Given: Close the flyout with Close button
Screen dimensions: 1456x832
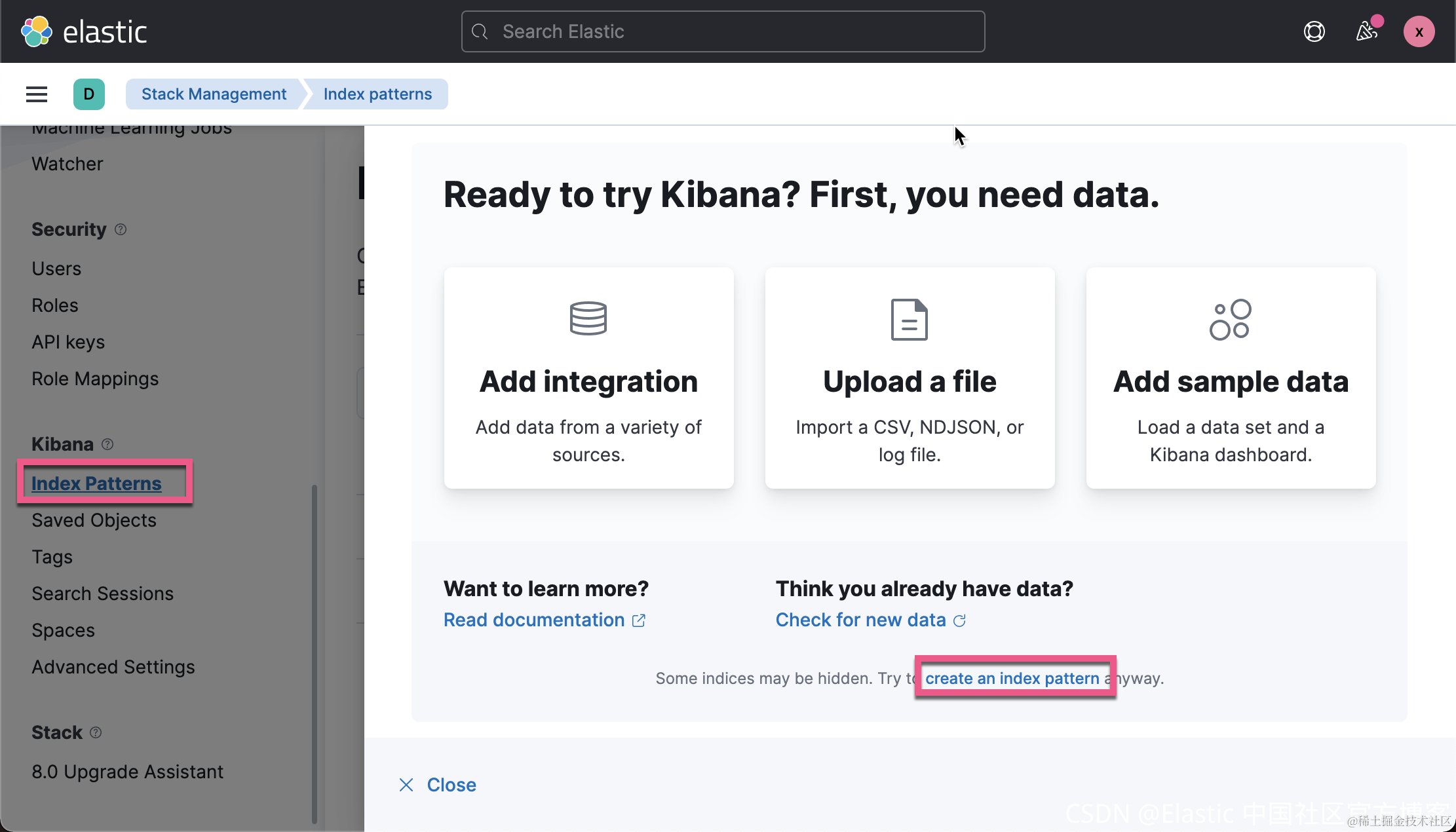Looking at the screenshot, I should tap(438, 785).
